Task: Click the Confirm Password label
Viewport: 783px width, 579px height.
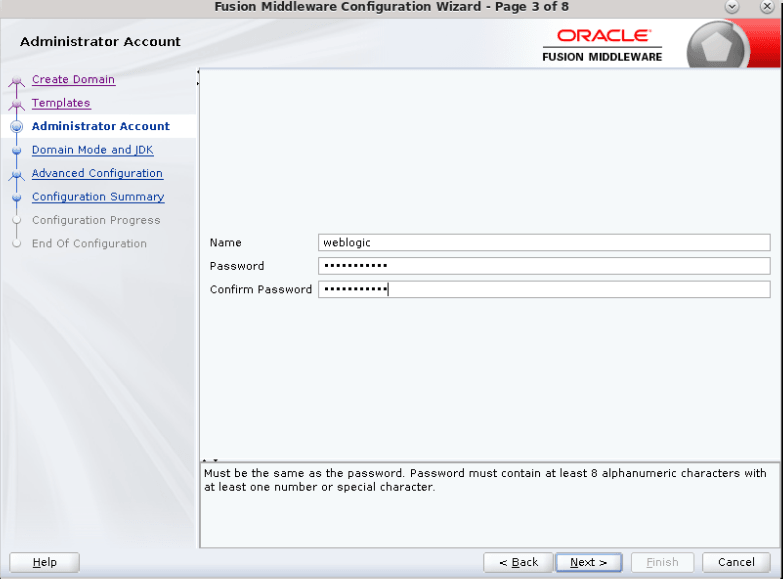Action: [x=261, y=289]
